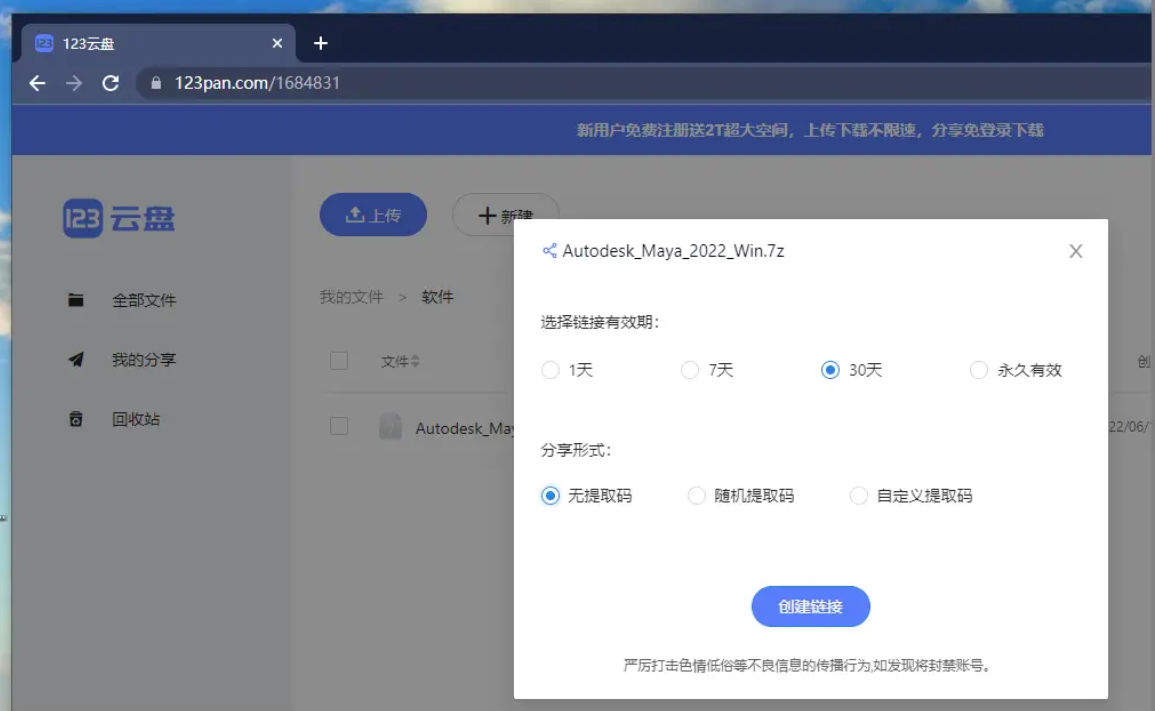
Task: Click the trash icon beside 回收站
Action: (x=76, y=419)
